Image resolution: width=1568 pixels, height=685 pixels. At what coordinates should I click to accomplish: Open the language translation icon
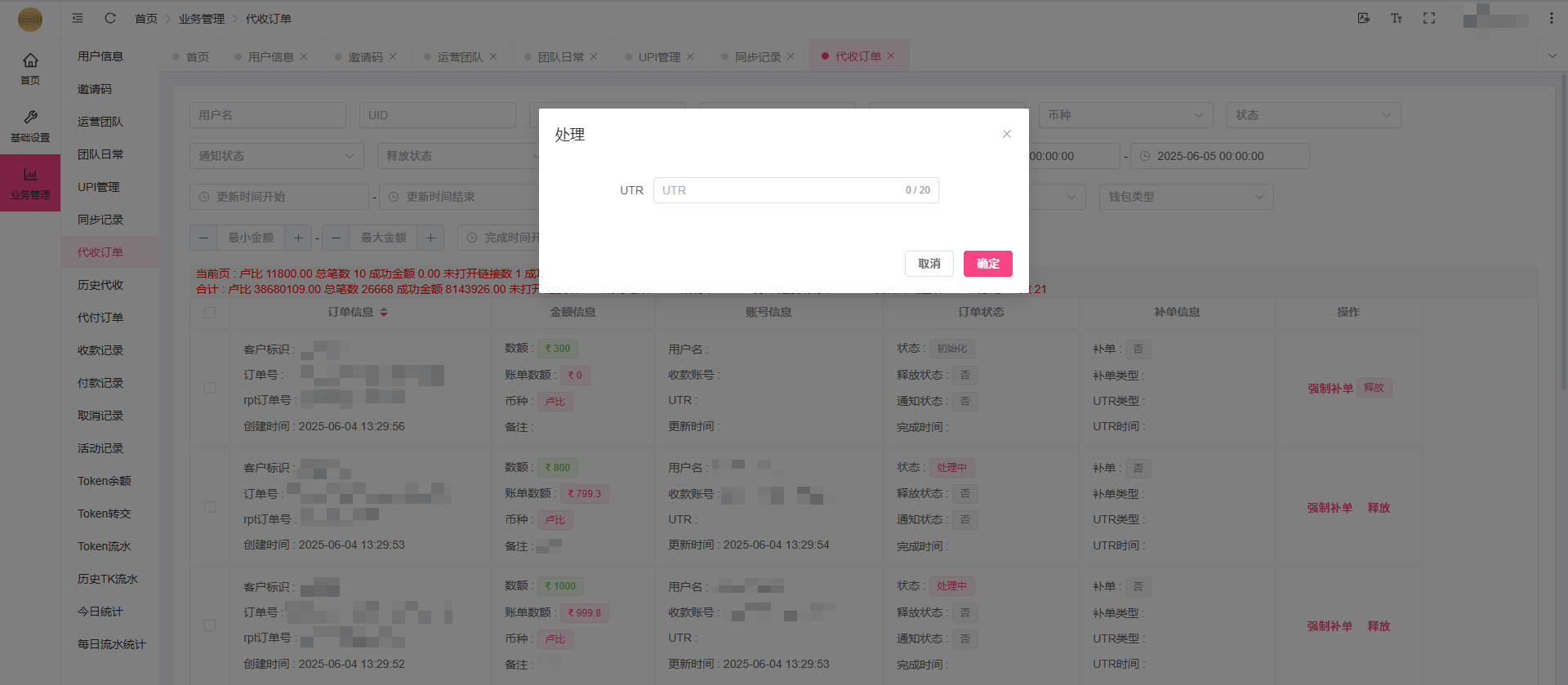click(x=1363, y=18)
